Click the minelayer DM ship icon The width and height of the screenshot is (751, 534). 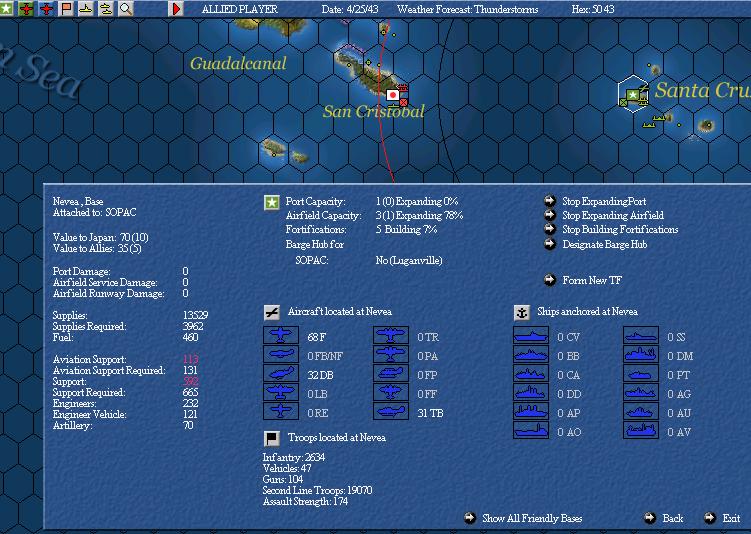tap(641, 354)
